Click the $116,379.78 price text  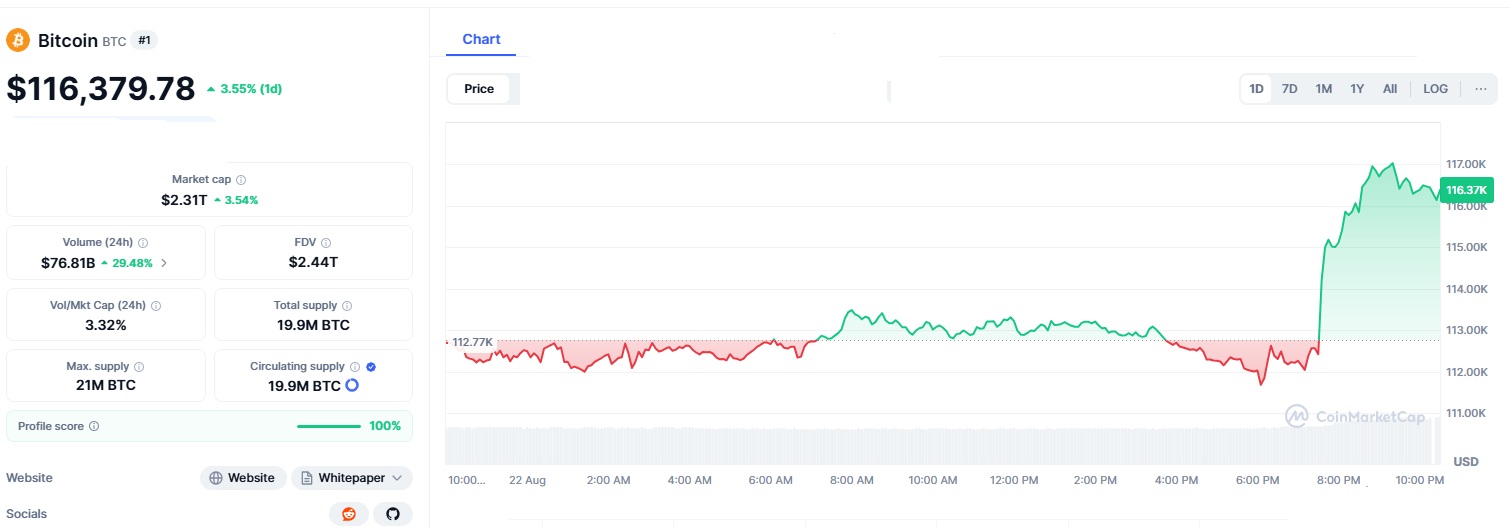101,89
